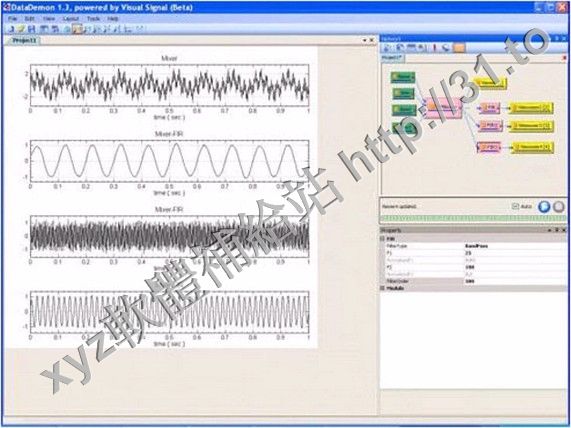
Task: Click the bottom high-frequency sine plot
Action: pos(169,312)
